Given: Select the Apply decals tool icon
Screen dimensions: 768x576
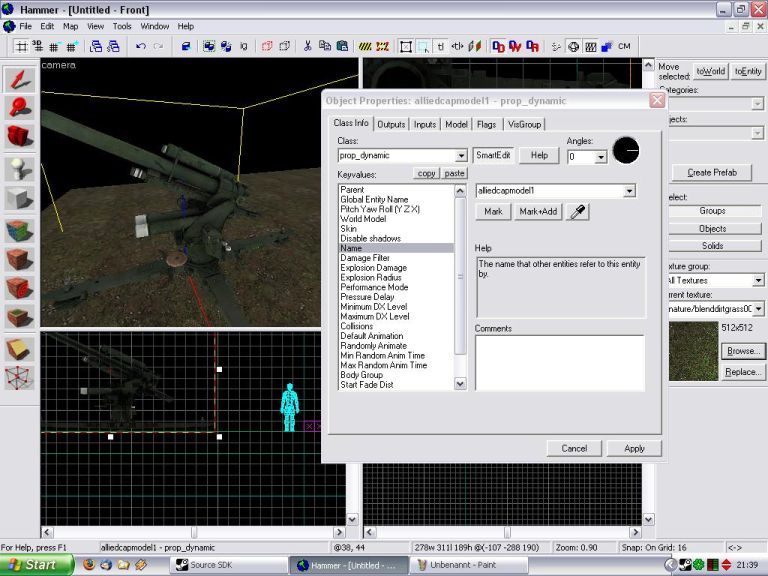Looking at the screenshot, I should (19, 288).
